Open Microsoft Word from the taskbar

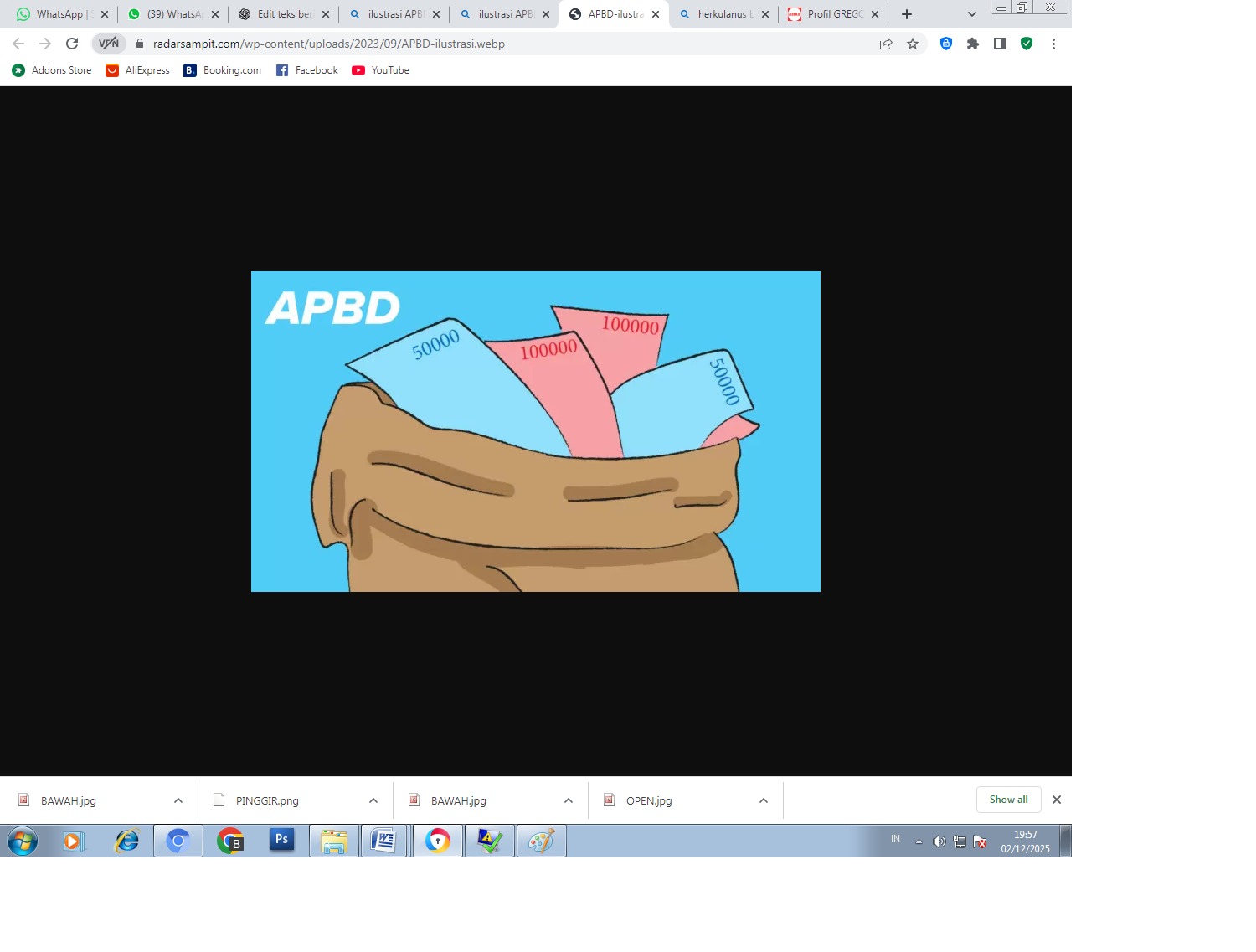click(x=384, y=841)
